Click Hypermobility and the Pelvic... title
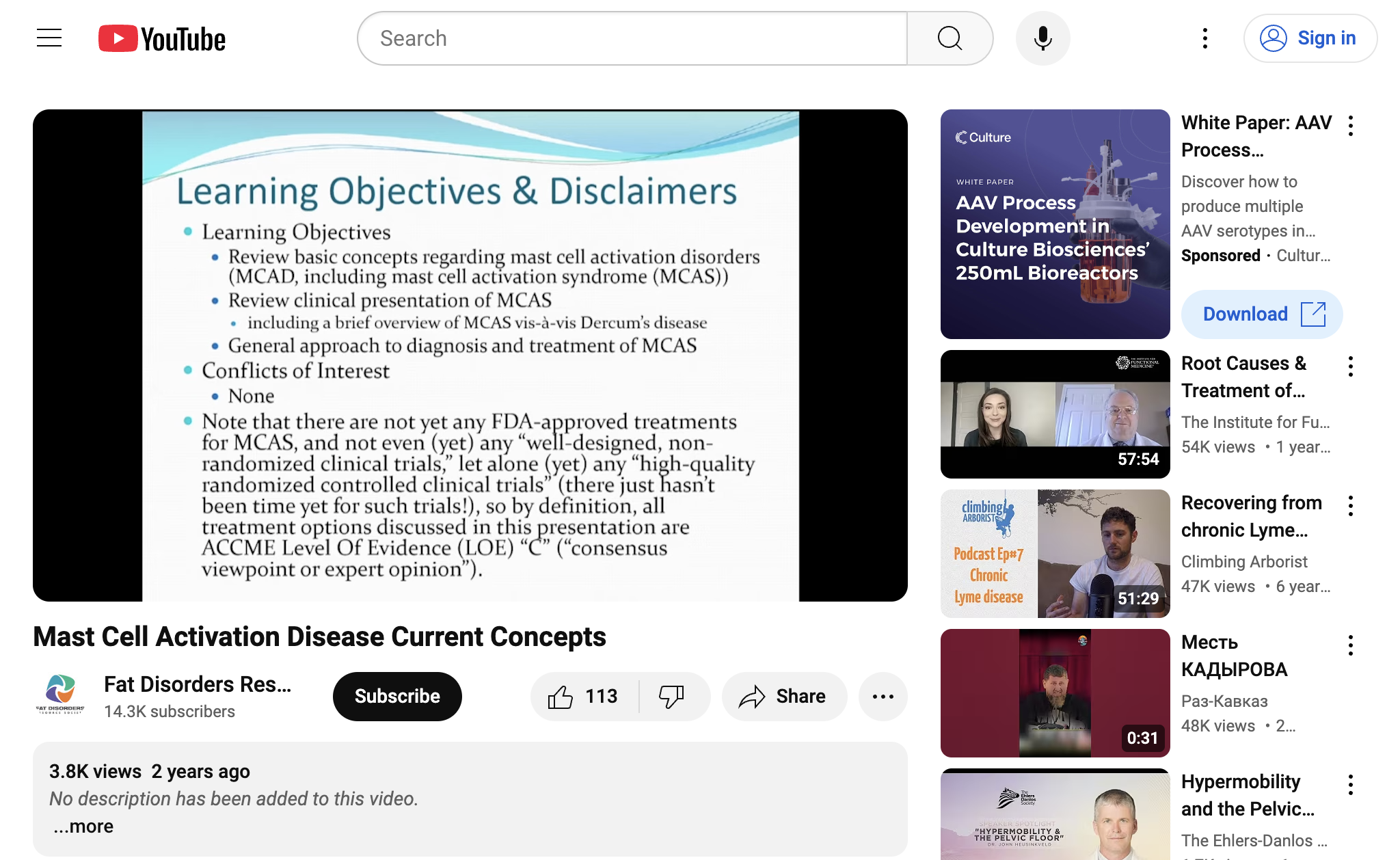Screen dimensions: 1400x860 pyautogui.click(x=1248, y=795)
